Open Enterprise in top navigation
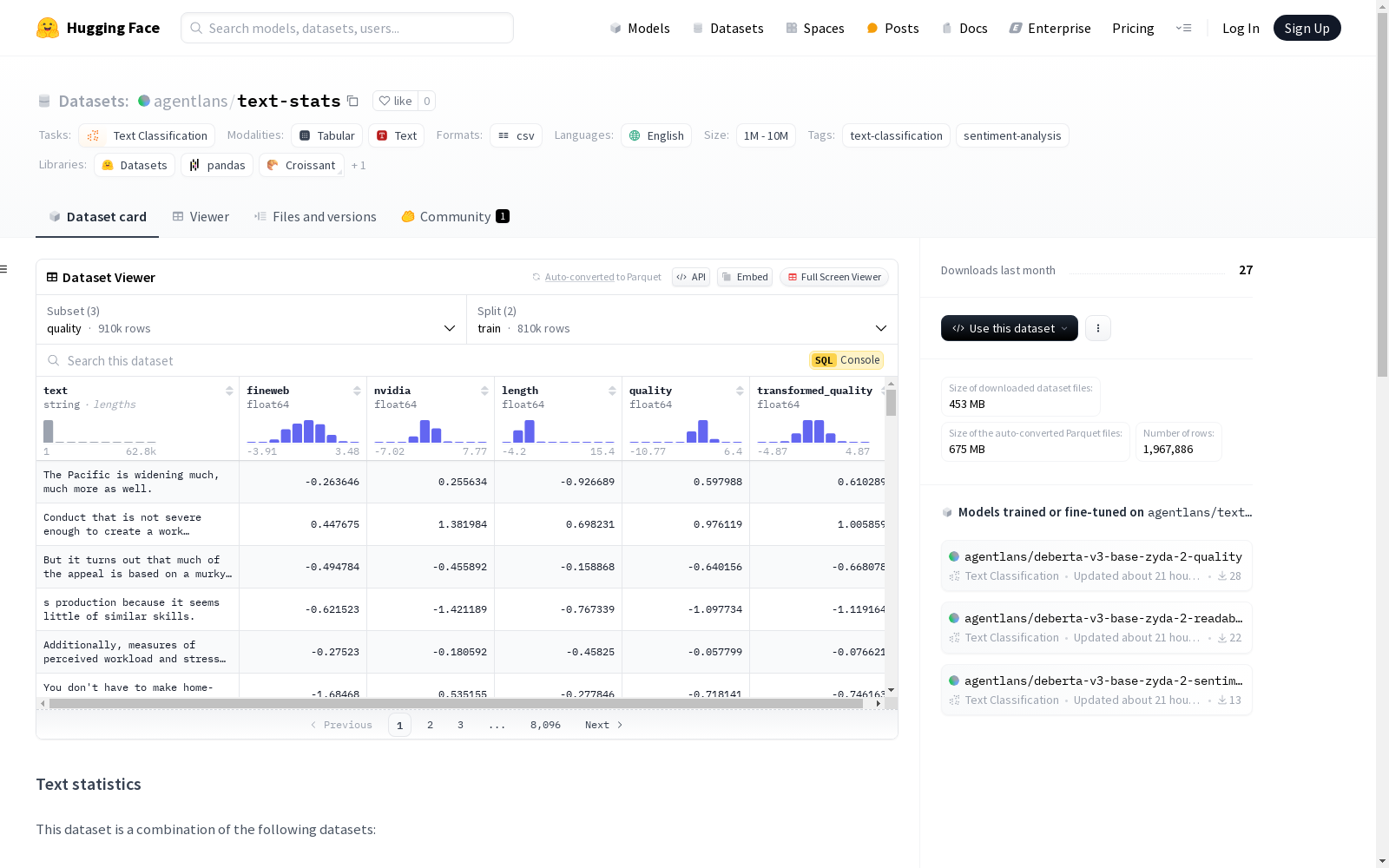The image size is (1389, 868). click(x=1050, y=28)
